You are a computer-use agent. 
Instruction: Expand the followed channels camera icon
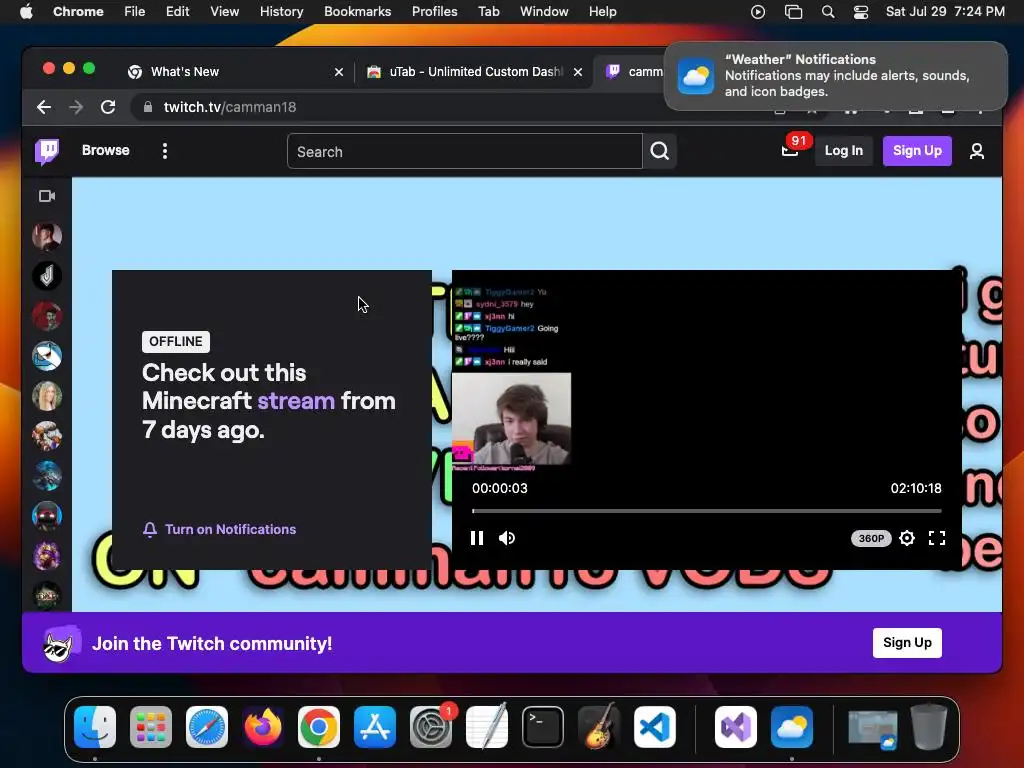tap(47, 196)
